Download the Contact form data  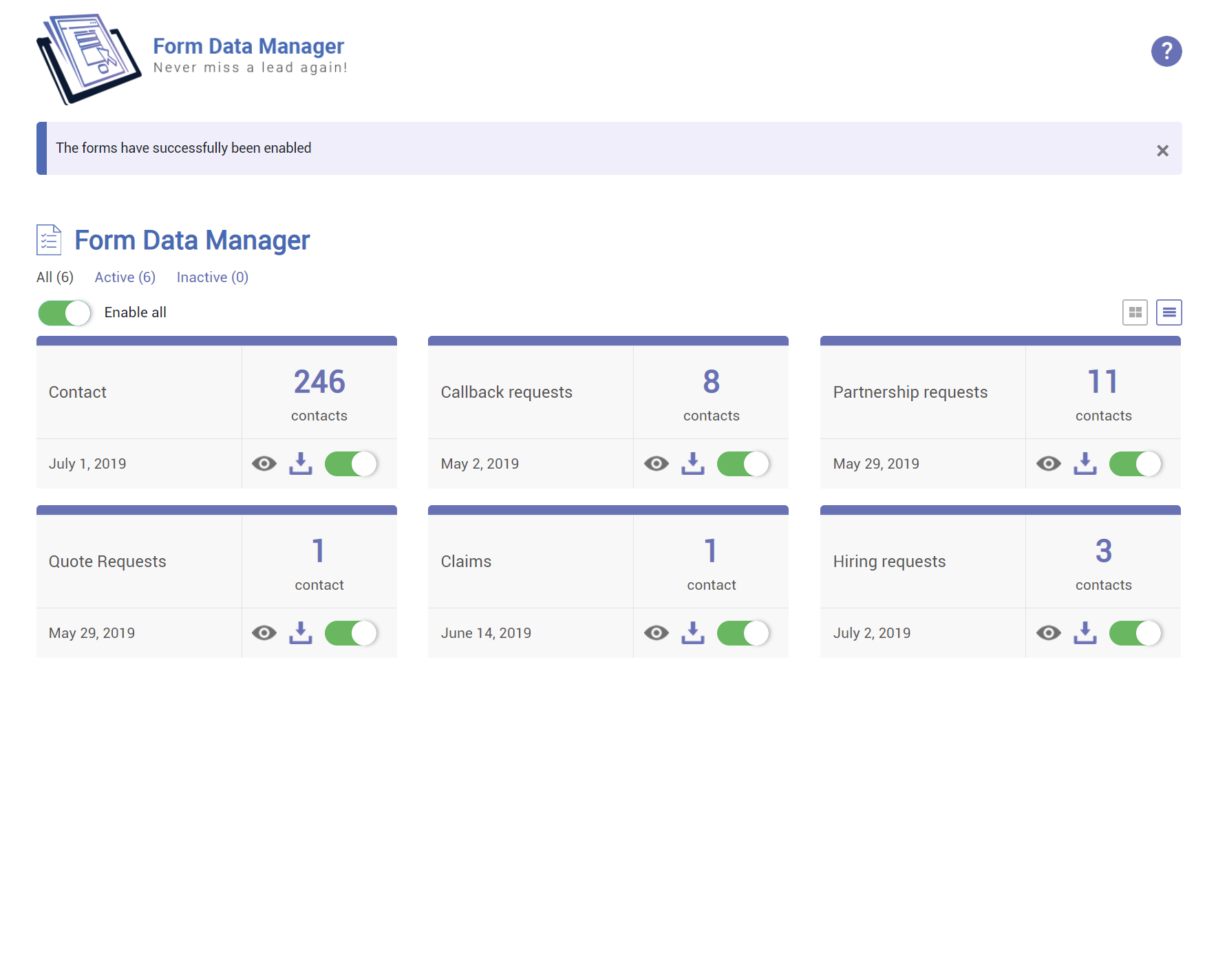click(300, 464)
